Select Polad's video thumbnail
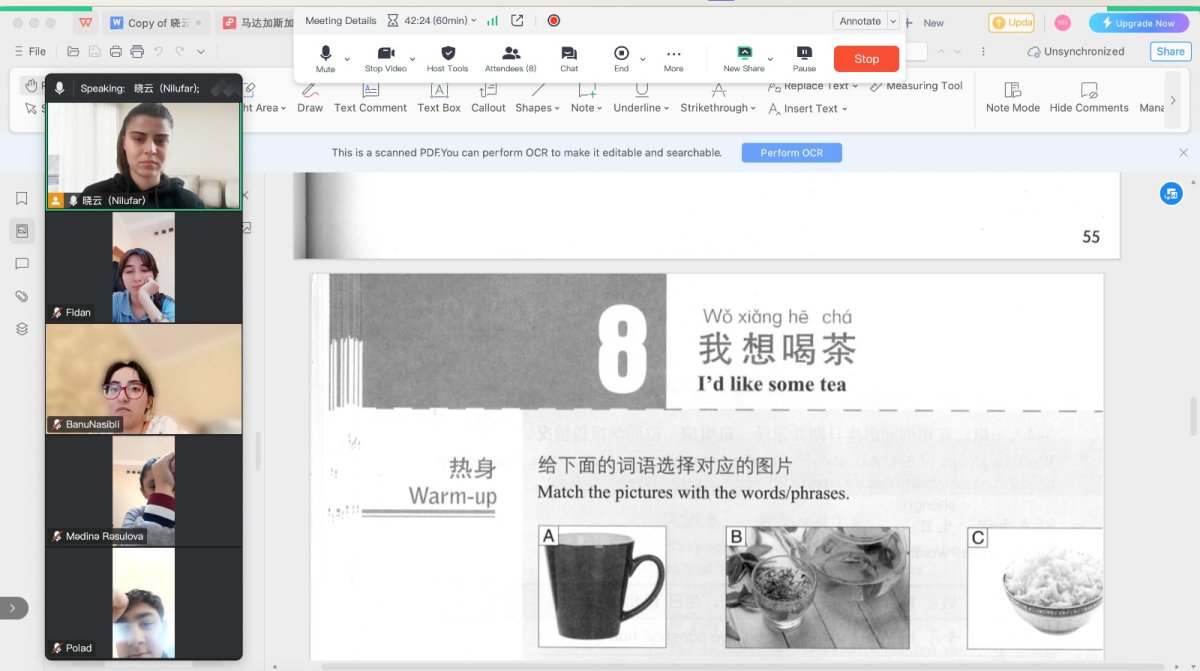 (143, 603)
